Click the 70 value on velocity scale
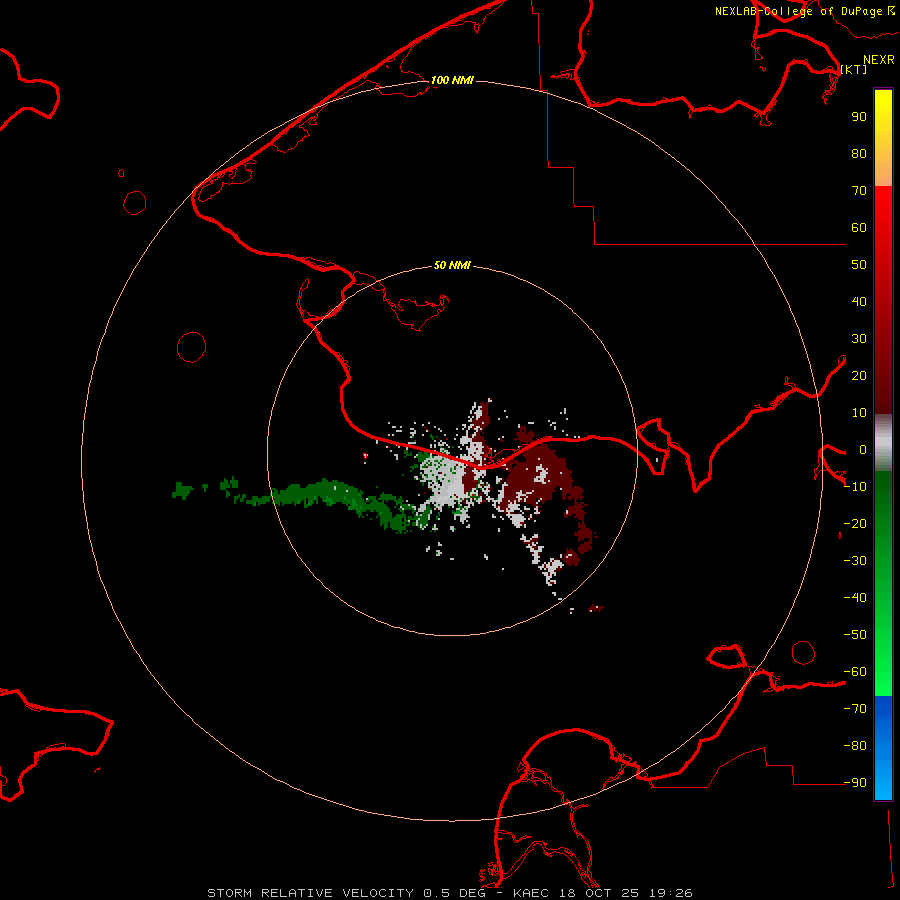This screenshot has height=900, width=900. pyautogui.click(x=859, y=191)
